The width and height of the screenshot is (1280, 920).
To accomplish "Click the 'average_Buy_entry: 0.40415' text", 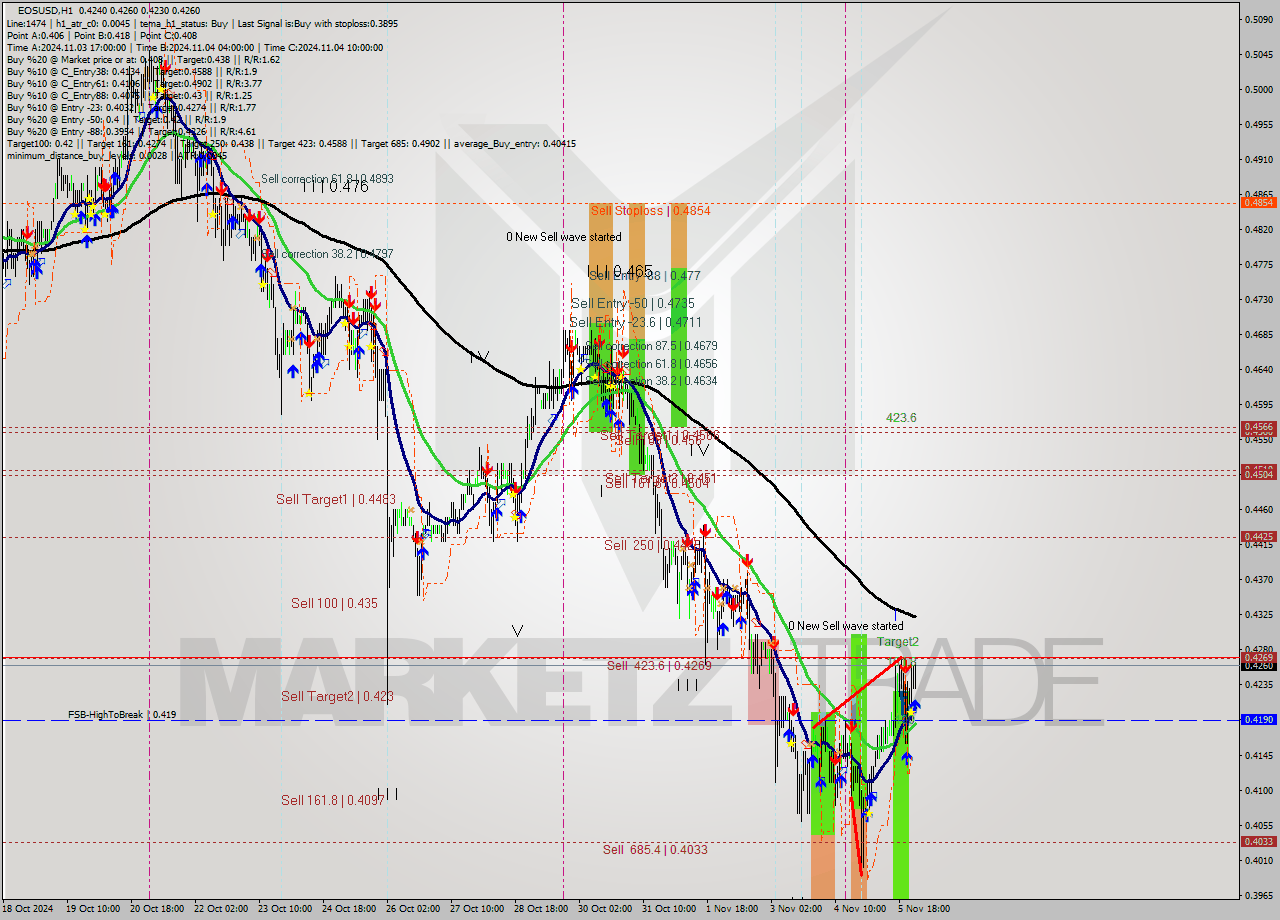I will [x=517, y=143].
